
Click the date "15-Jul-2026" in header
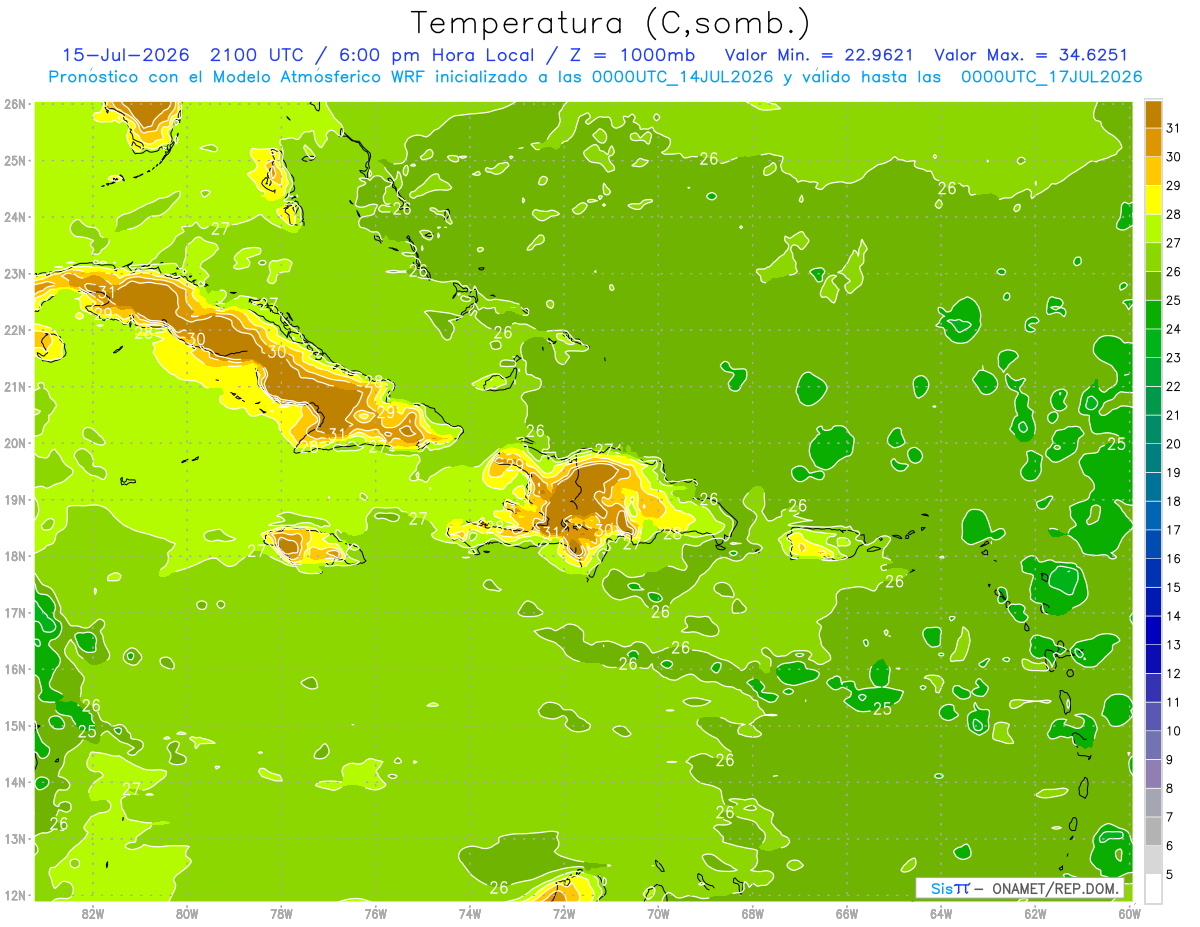(x=126, y=55)
